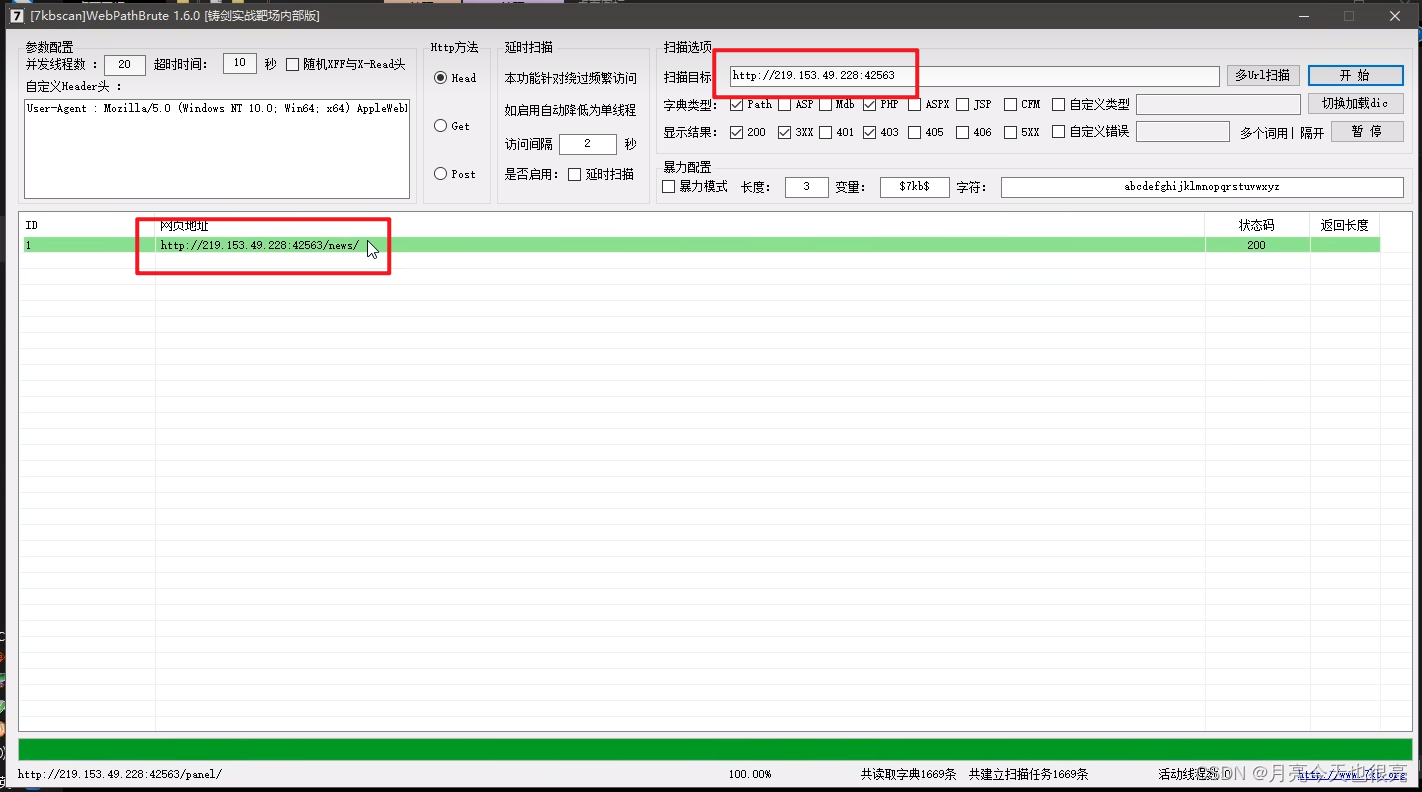Click the 7kbscan app icon in title bar
The width and height of the screenshot is (1422, 792).
tap(16, 16)
